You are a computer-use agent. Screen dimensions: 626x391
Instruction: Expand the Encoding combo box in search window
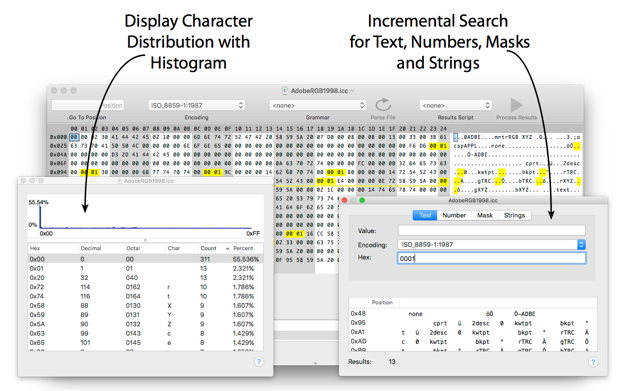[581, 244]
